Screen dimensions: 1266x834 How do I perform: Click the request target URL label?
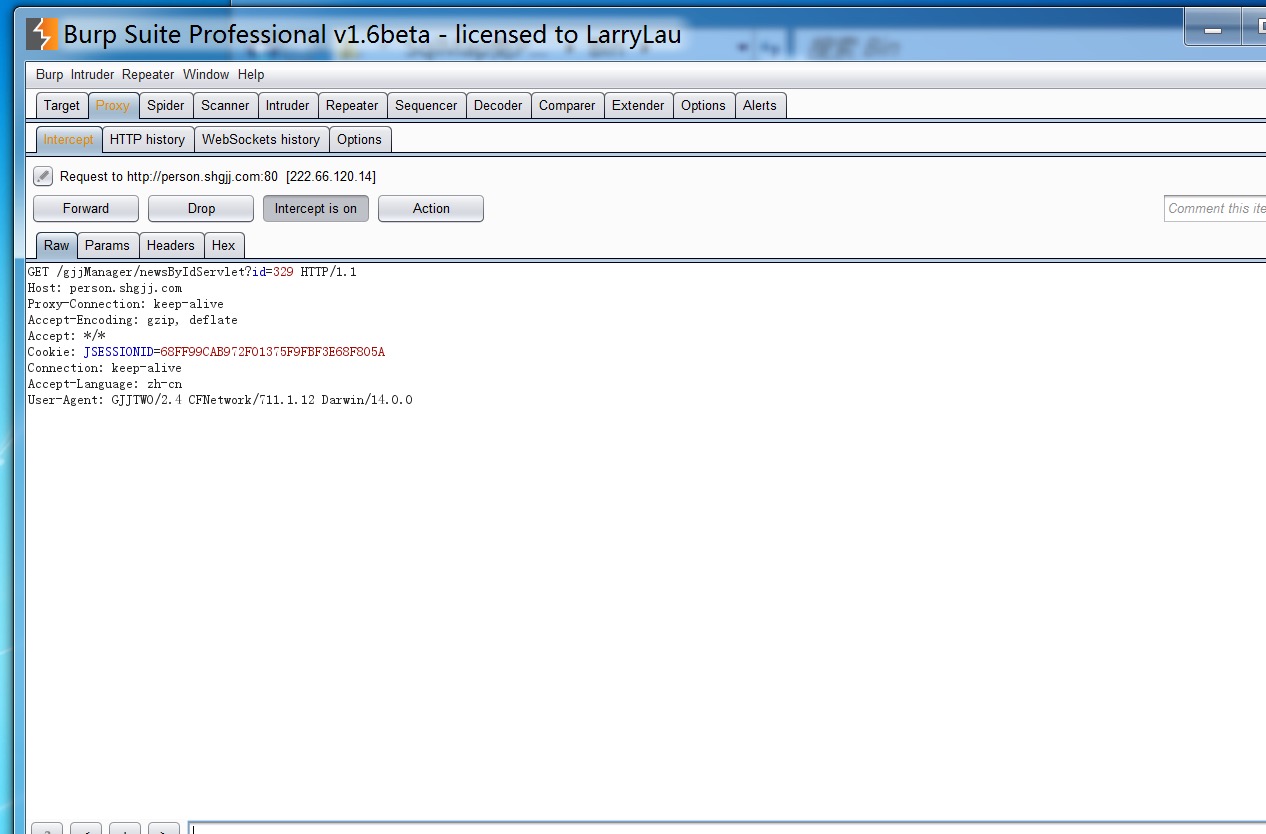click(218, 177)
